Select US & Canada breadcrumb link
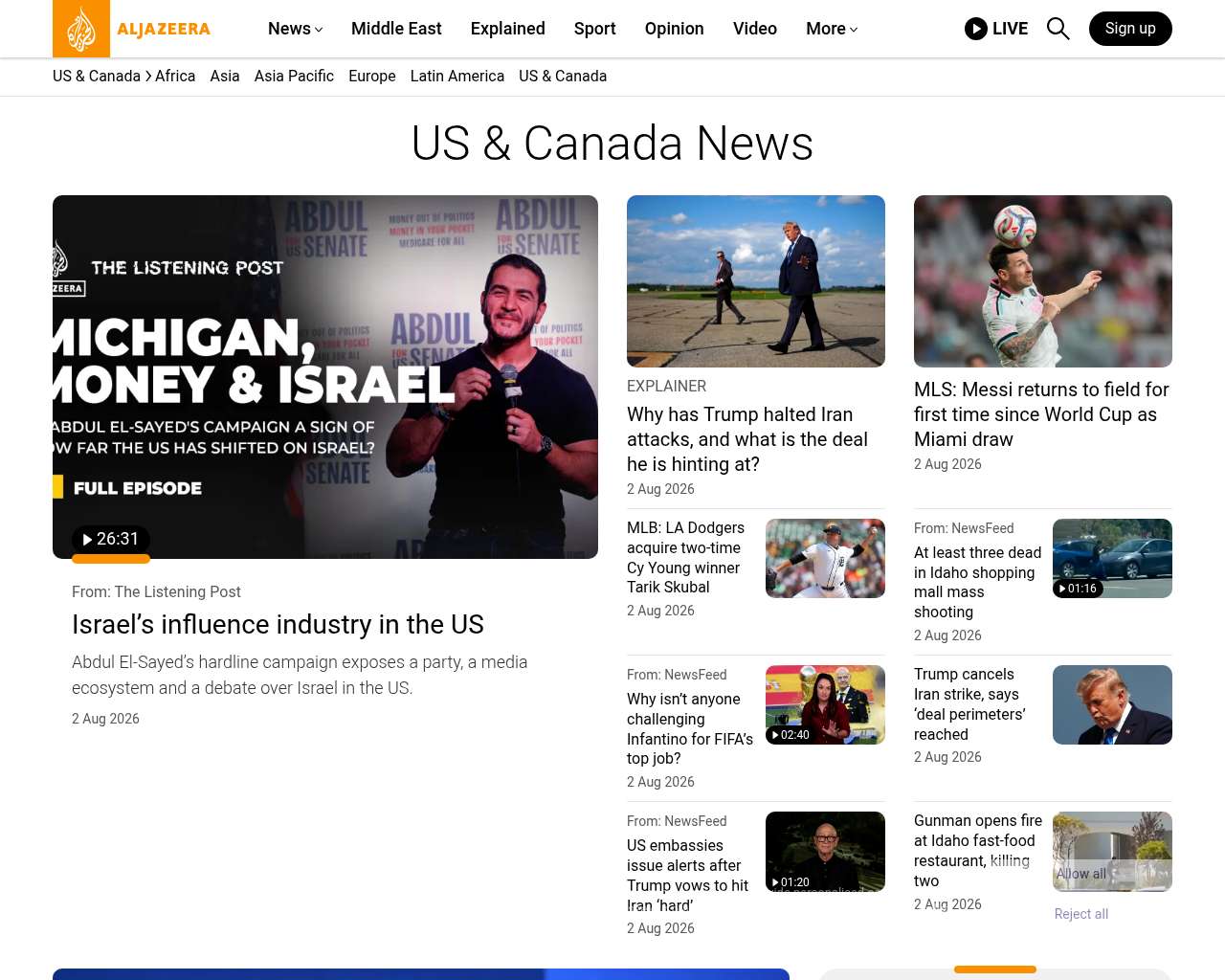Viewport: 1225px width, 980px height. point(97,76)
